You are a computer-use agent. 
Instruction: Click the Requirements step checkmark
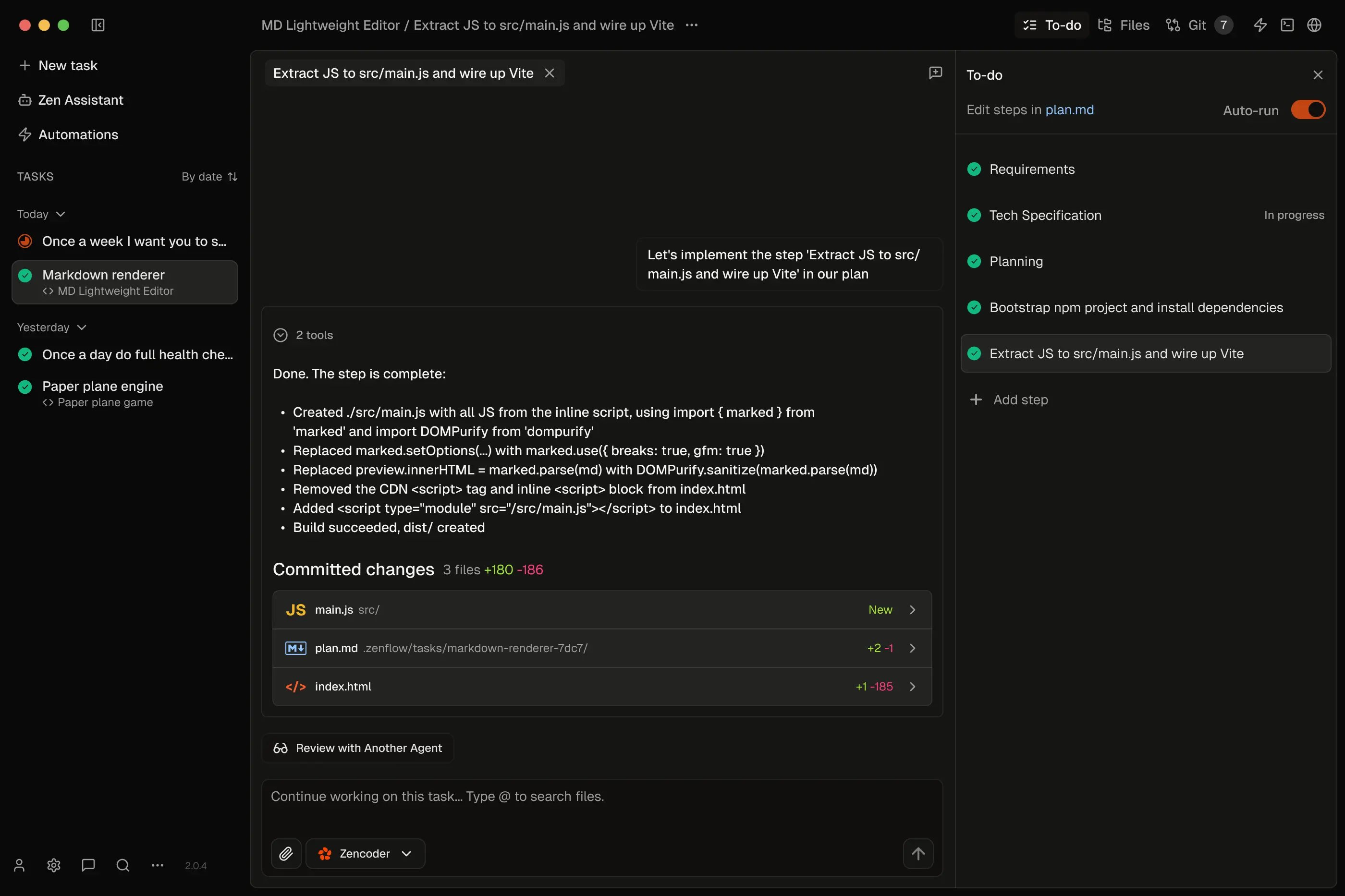tap(974, 169)
